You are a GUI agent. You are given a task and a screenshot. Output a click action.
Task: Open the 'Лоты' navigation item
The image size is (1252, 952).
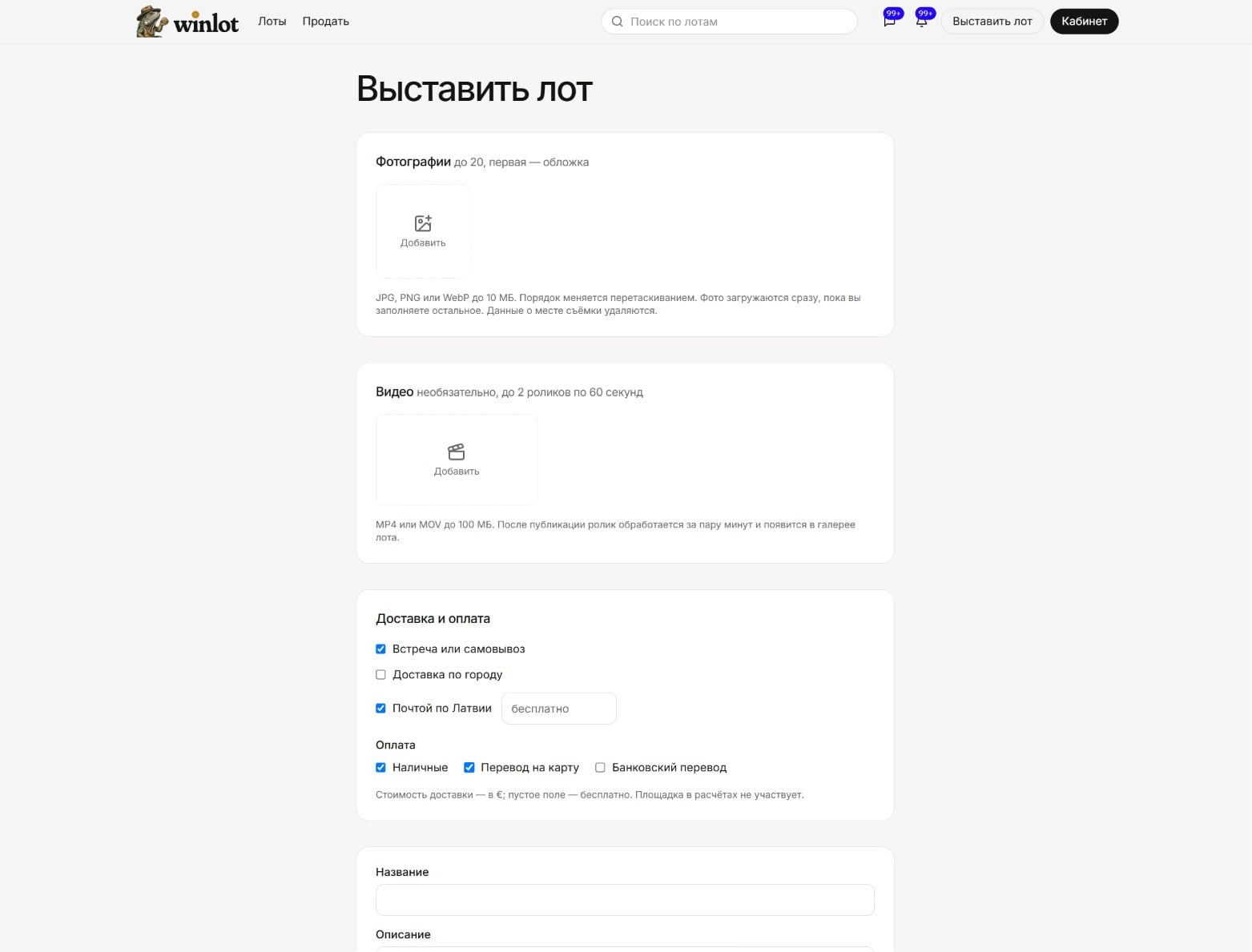click(272, 22)
